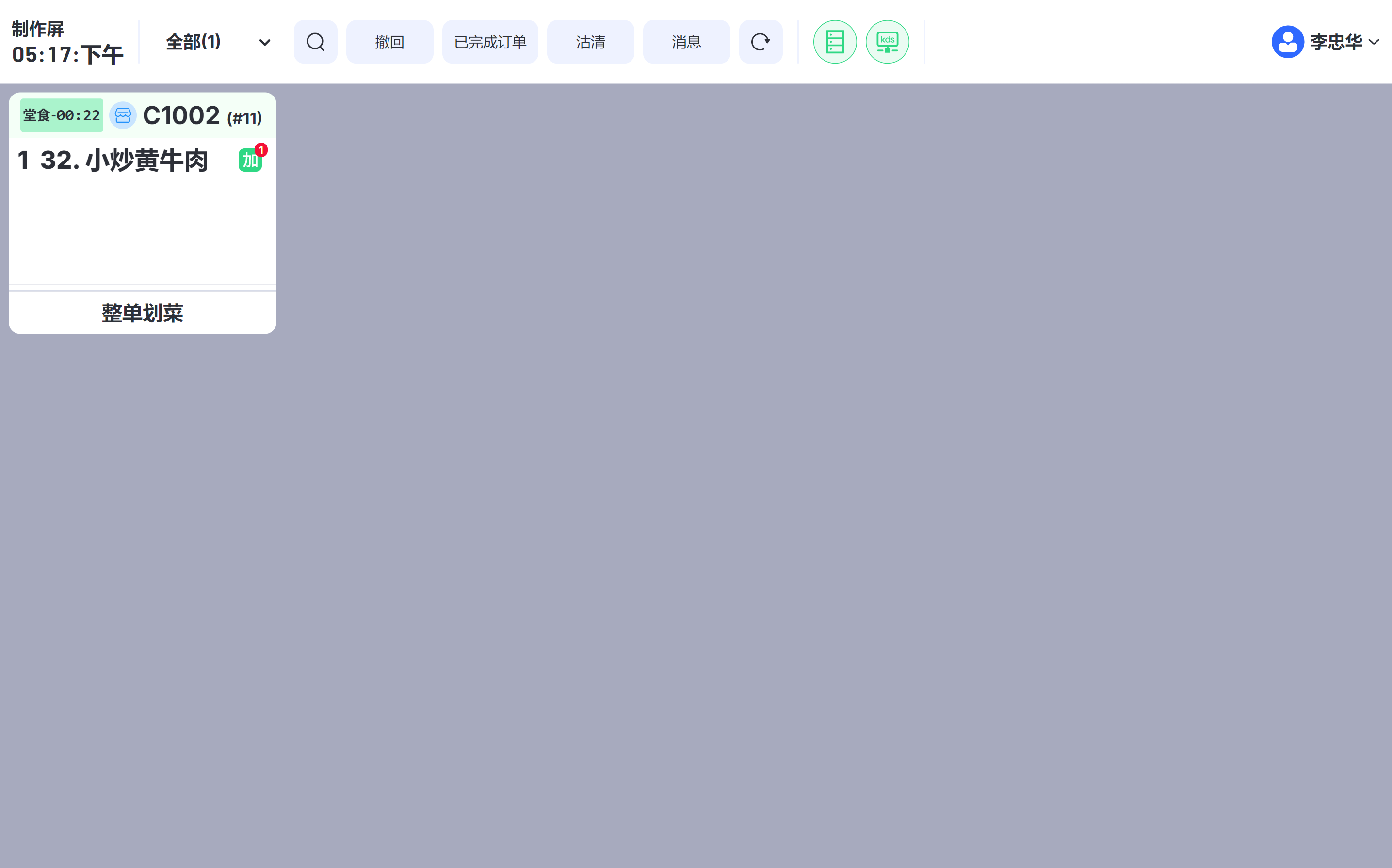Click the search magnifier icon
Image resolution: width=1392 pixels, height=868 pixels.
coord(315,42)
